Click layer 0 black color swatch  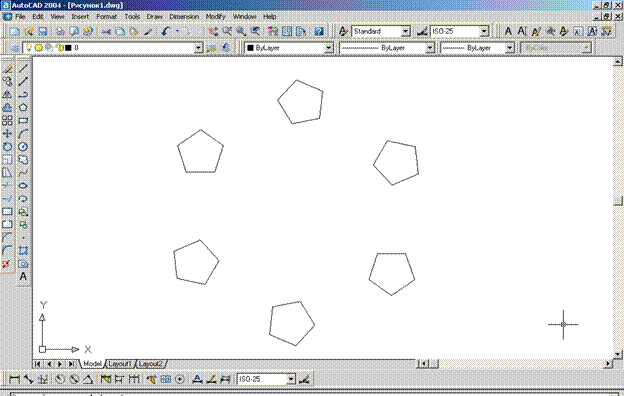coord(68,48)
